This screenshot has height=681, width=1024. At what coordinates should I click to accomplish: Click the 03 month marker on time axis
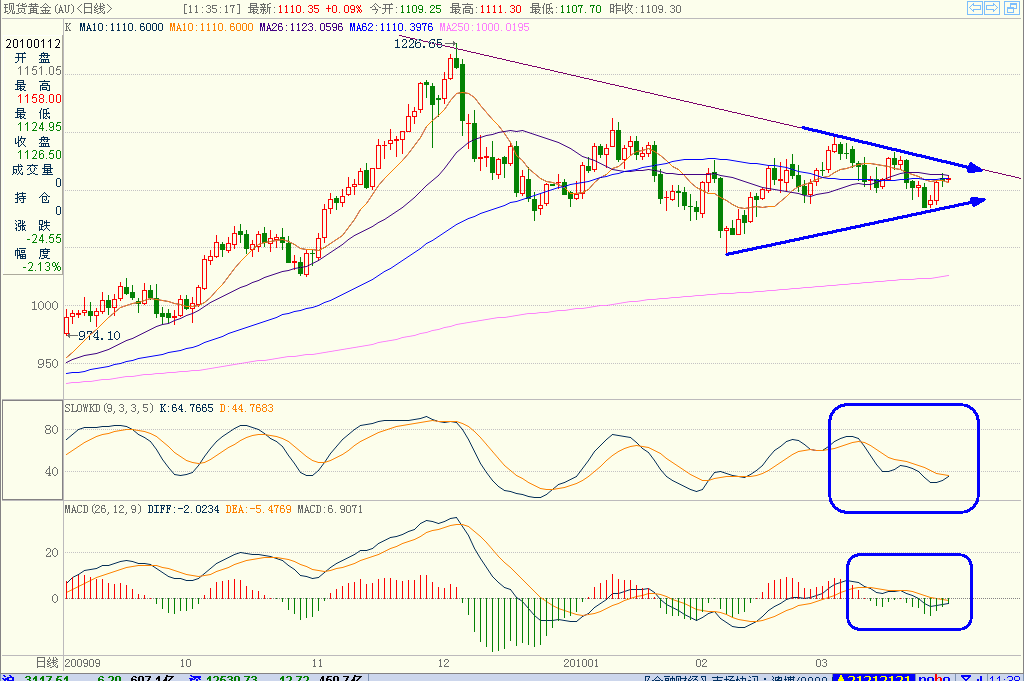pyautogui.click(x=821, y=663)
